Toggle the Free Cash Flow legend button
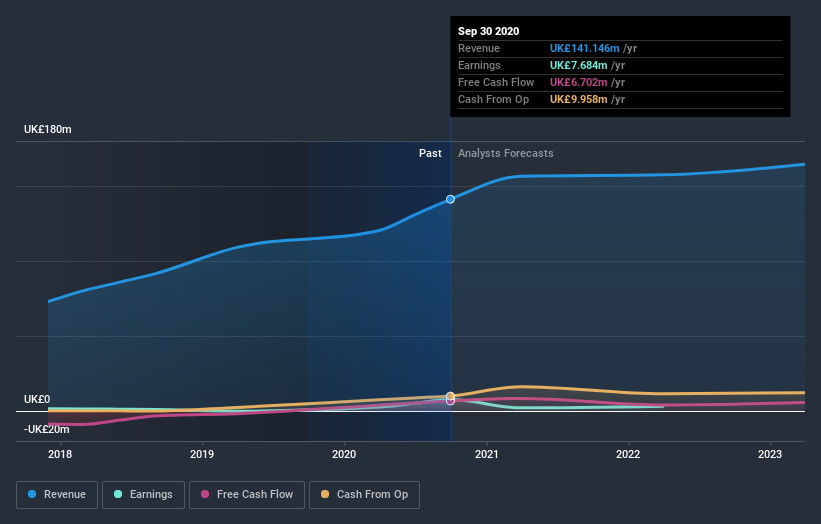The image size is (821, 524). tap(247, 495)
